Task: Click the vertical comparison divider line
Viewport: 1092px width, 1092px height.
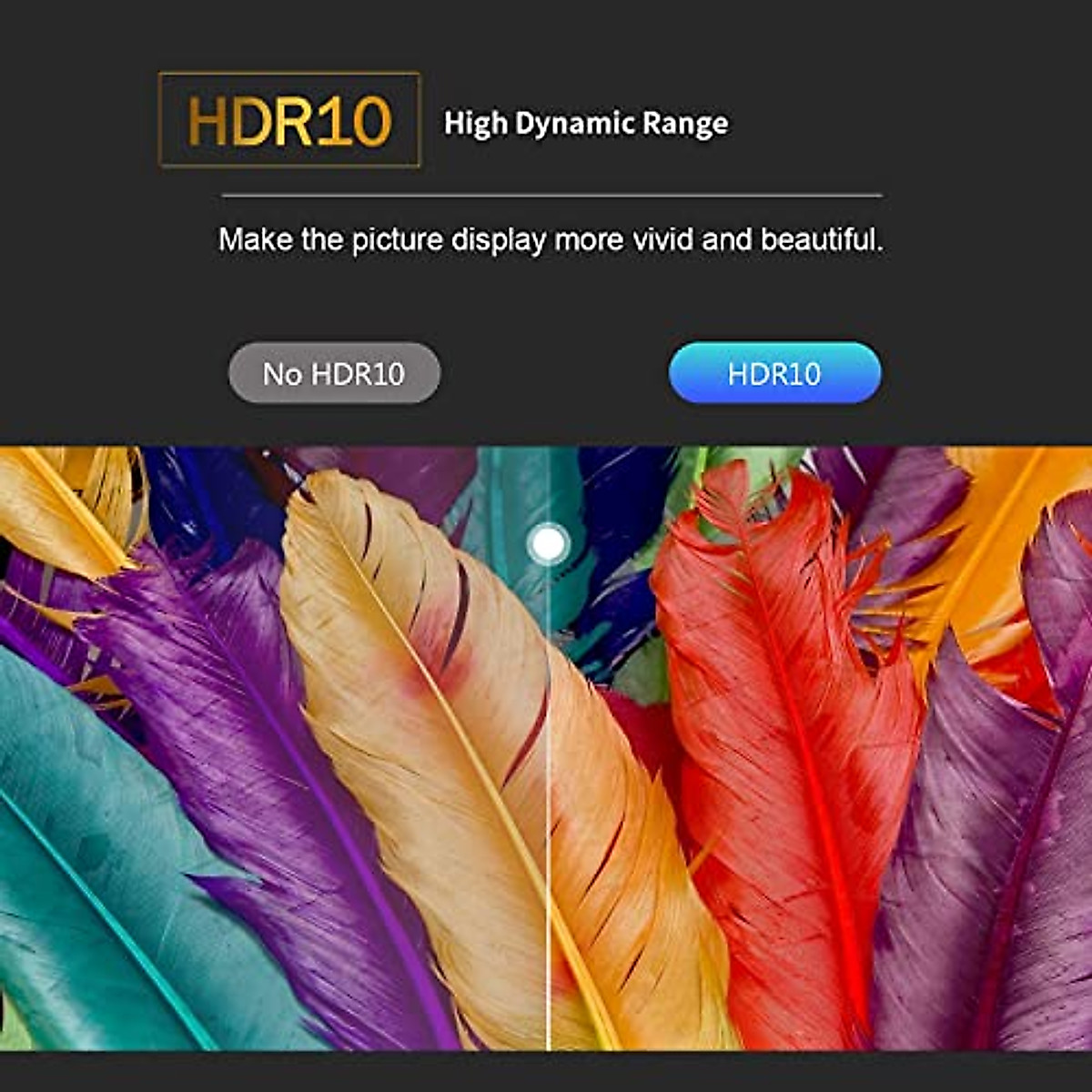Action: pos(548,819)
